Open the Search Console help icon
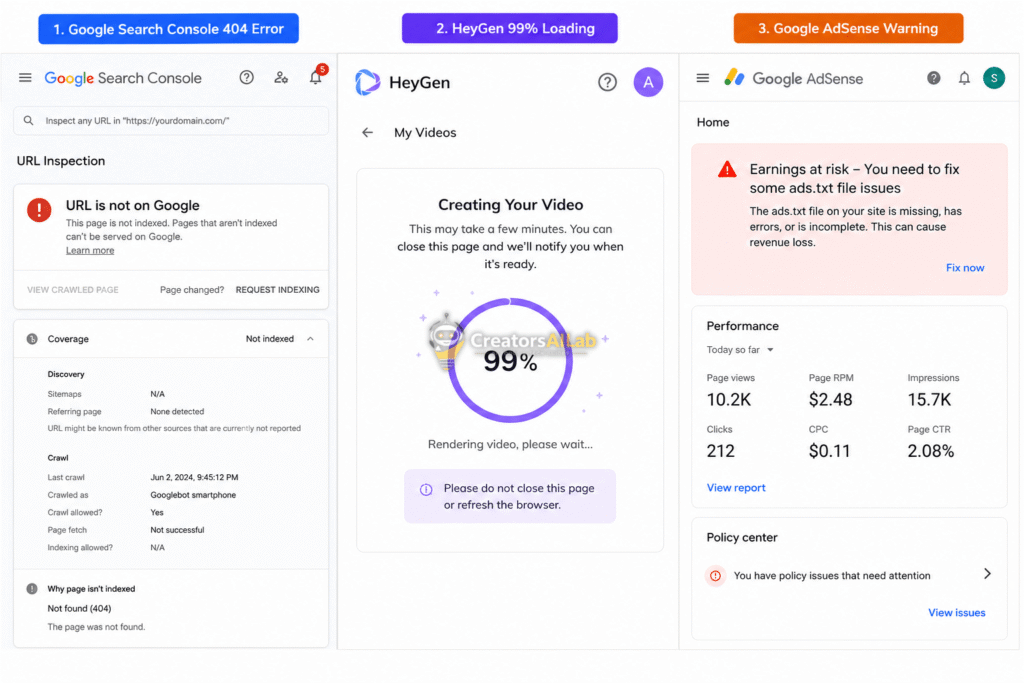Image resolution: width=1024 pixels, height=683 pixels. pos(246,78)
